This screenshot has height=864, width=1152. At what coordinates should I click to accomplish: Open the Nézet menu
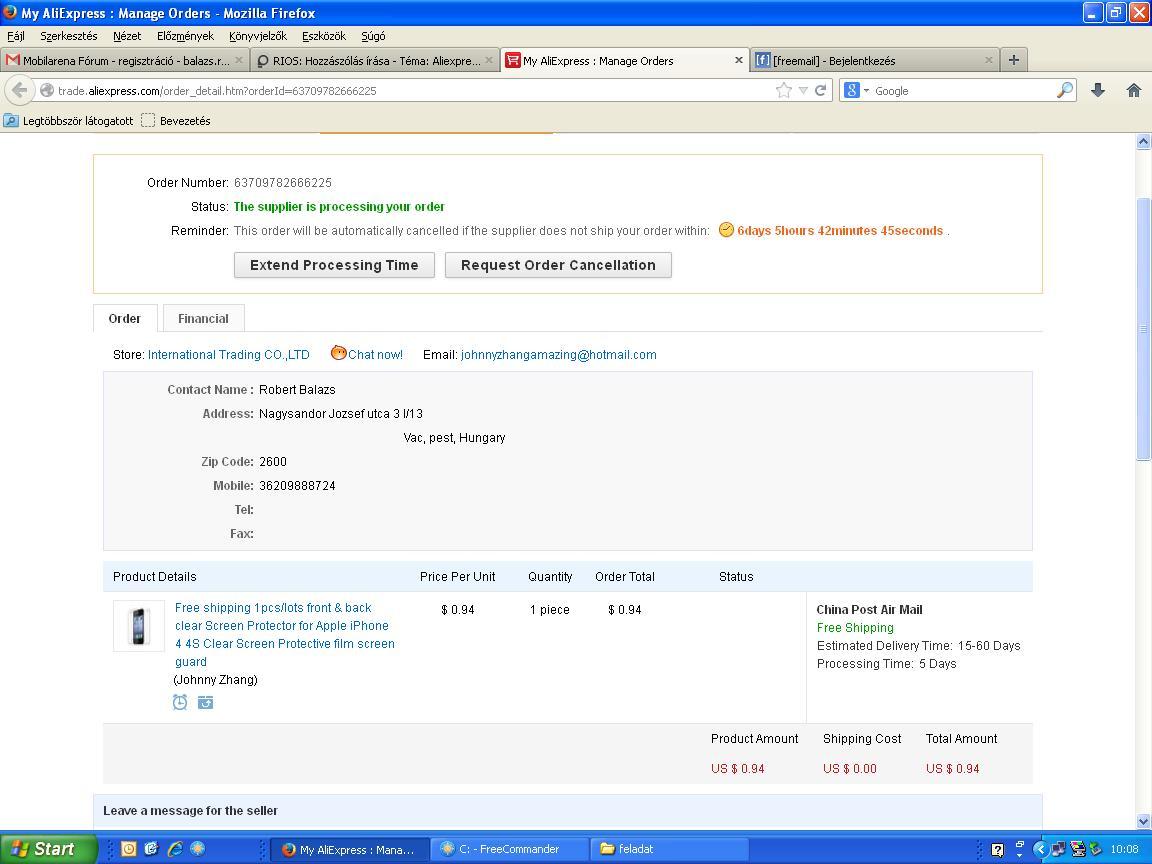pos(127,36)
